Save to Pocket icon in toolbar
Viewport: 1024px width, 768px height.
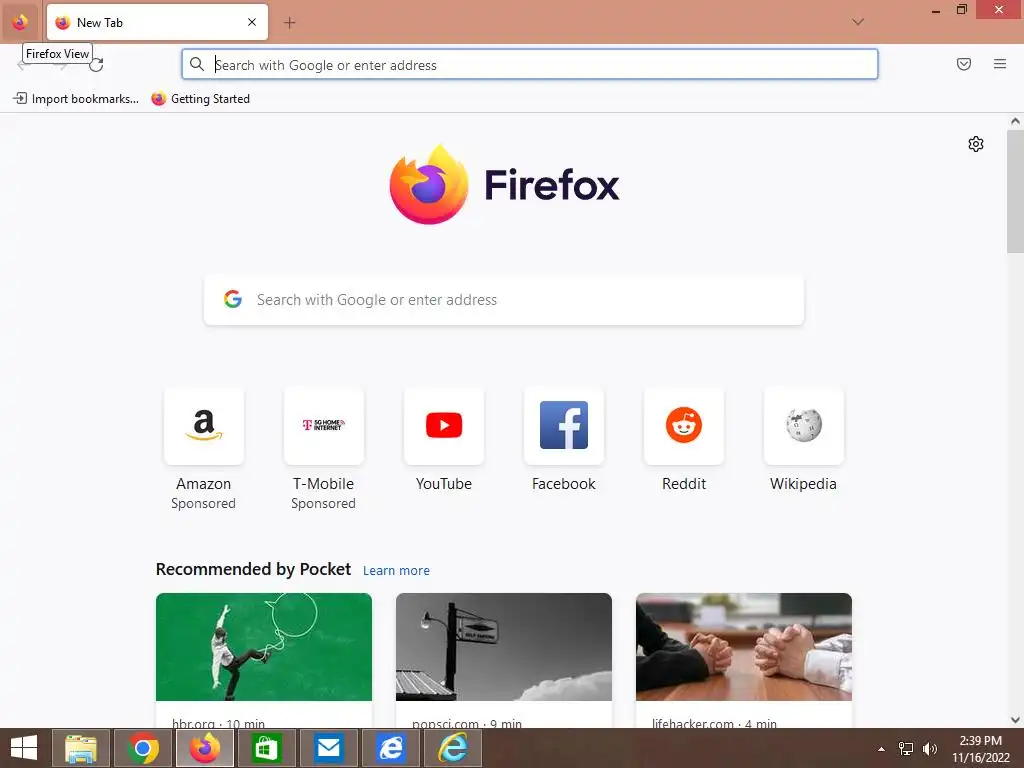tap(964, 64)
